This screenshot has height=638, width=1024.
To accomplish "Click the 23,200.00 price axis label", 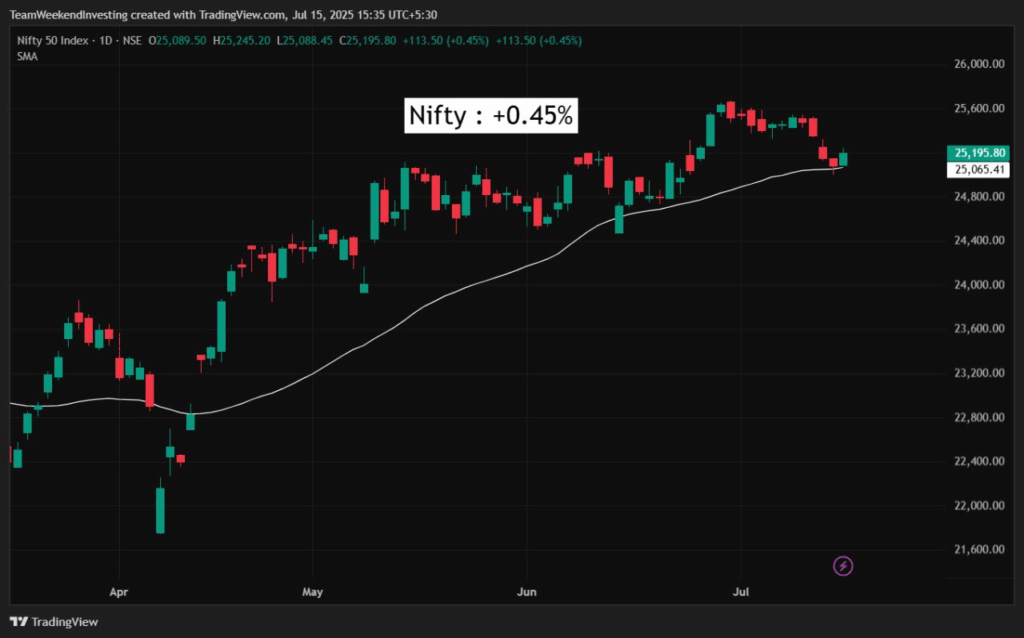I will (x=979, y=373).
